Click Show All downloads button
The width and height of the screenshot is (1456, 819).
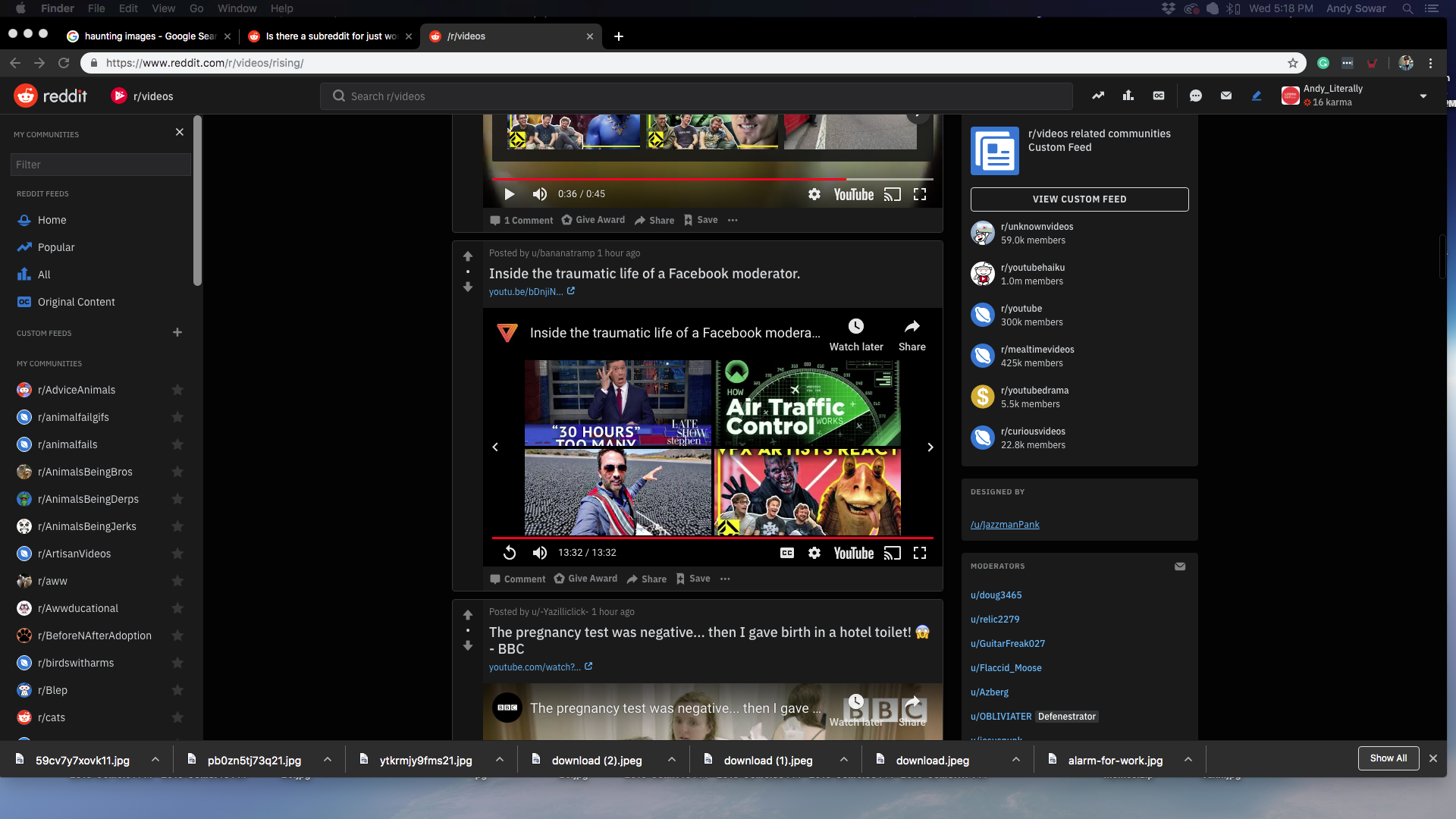click(x=1389, y=758)
